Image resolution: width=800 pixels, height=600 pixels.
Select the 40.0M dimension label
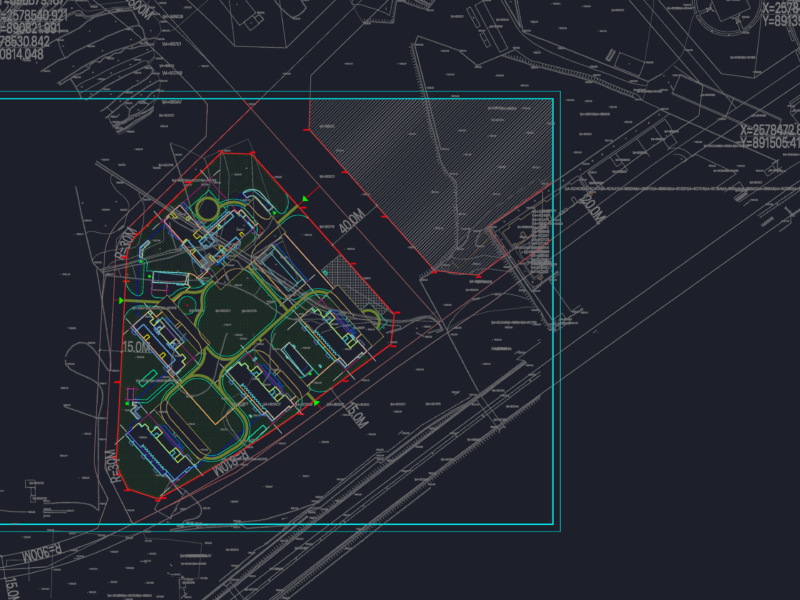coord(353,221)
